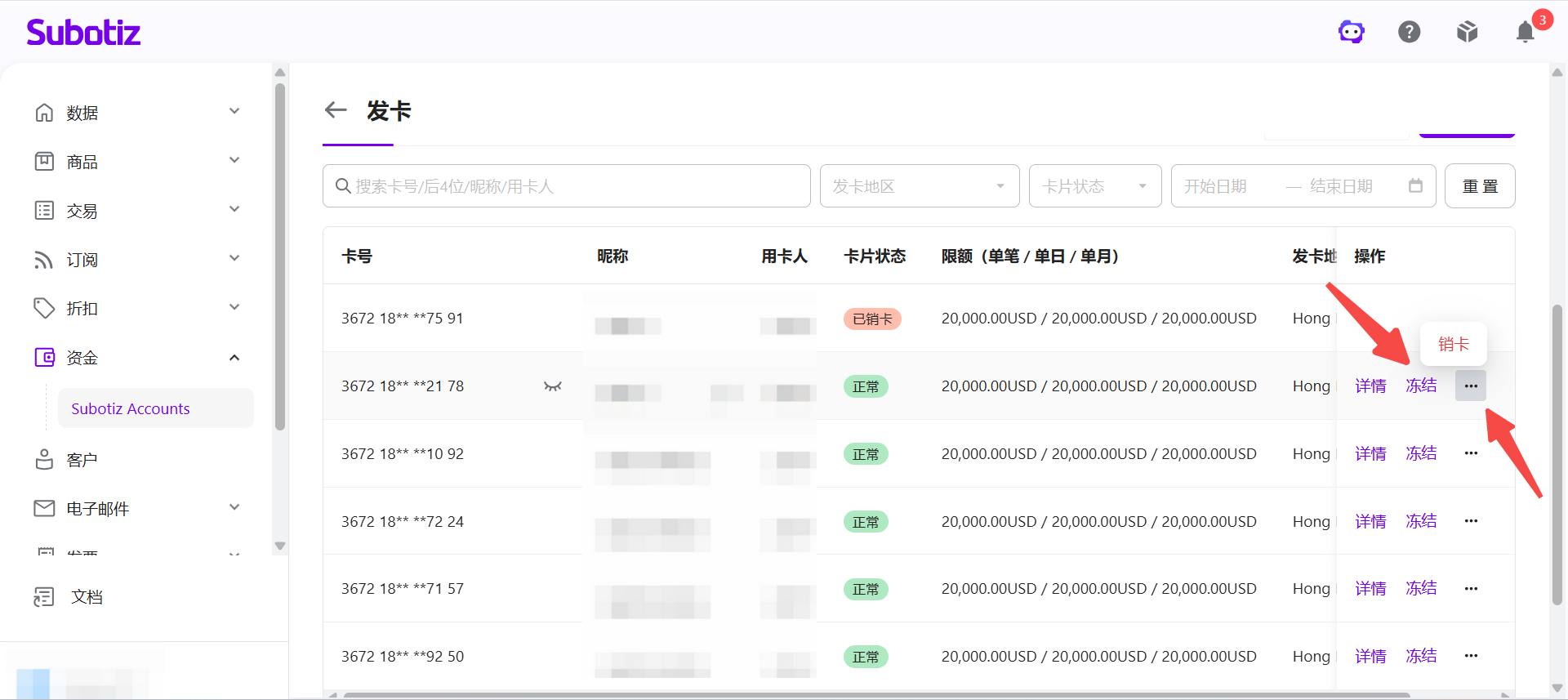Toggle card number visibility for **21 78

(553, 386)
